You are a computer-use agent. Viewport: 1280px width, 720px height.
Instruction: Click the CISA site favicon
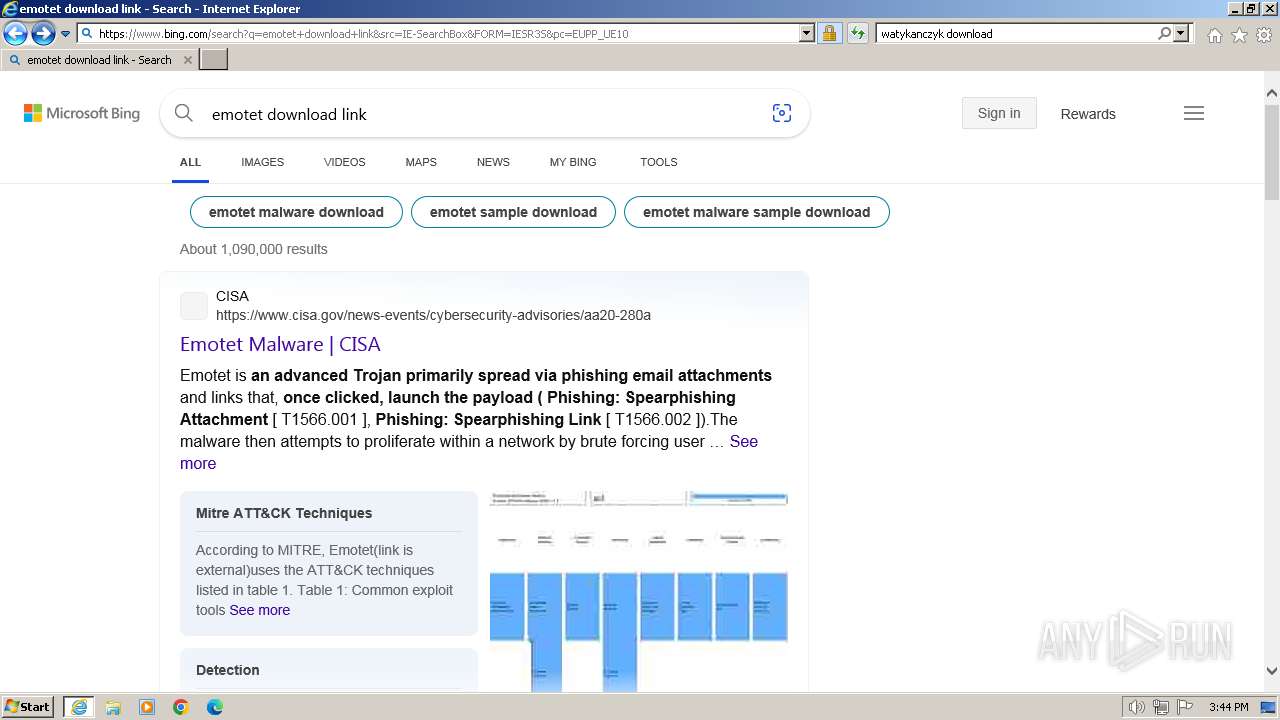pyautogui.click(x=194, y=306)
